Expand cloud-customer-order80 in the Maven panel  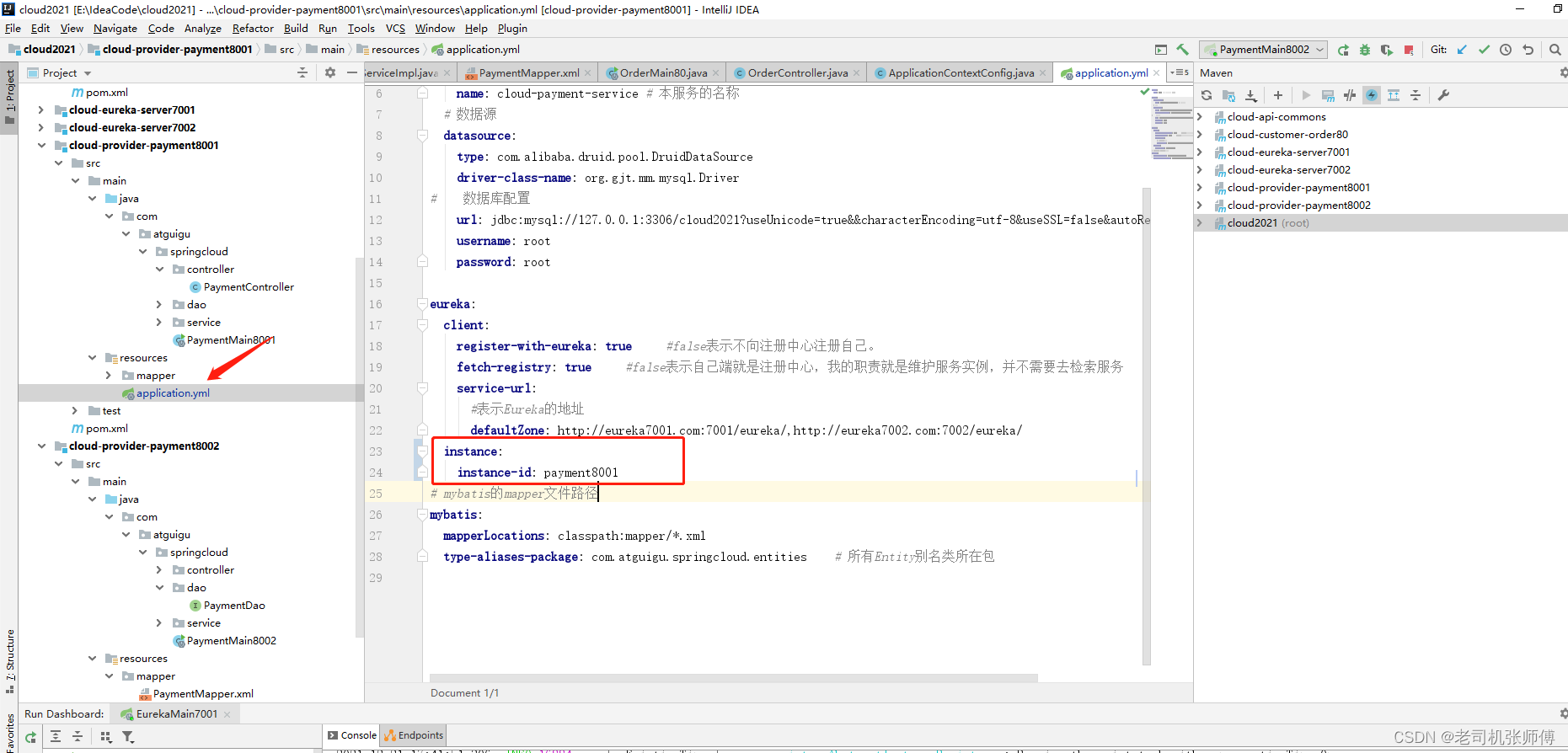coord(1200,134)
